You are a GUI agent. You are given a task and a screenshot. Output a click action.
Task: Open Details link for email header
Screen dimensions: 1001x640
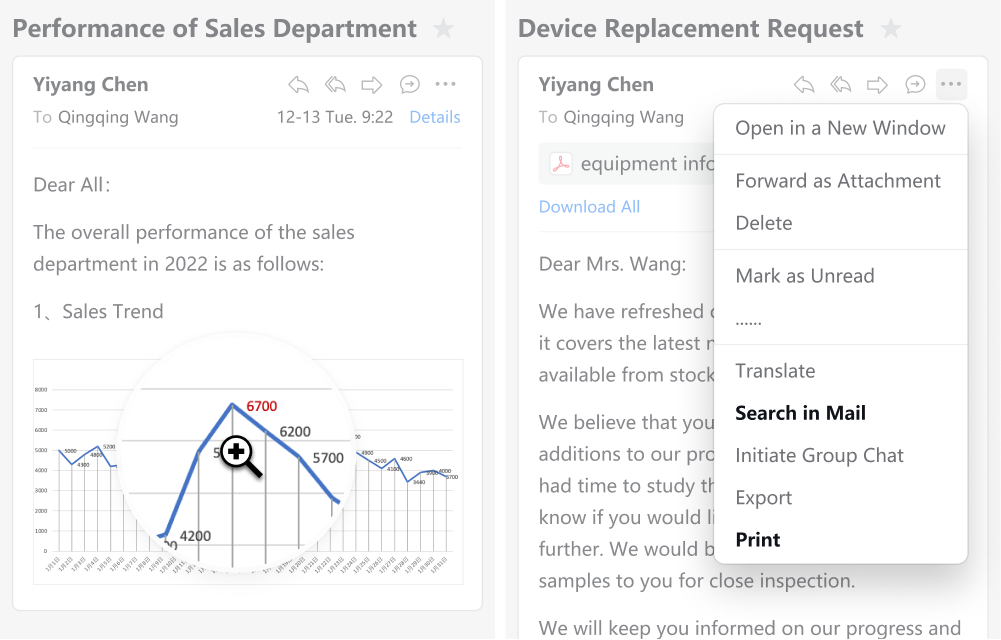pos(435,117)
